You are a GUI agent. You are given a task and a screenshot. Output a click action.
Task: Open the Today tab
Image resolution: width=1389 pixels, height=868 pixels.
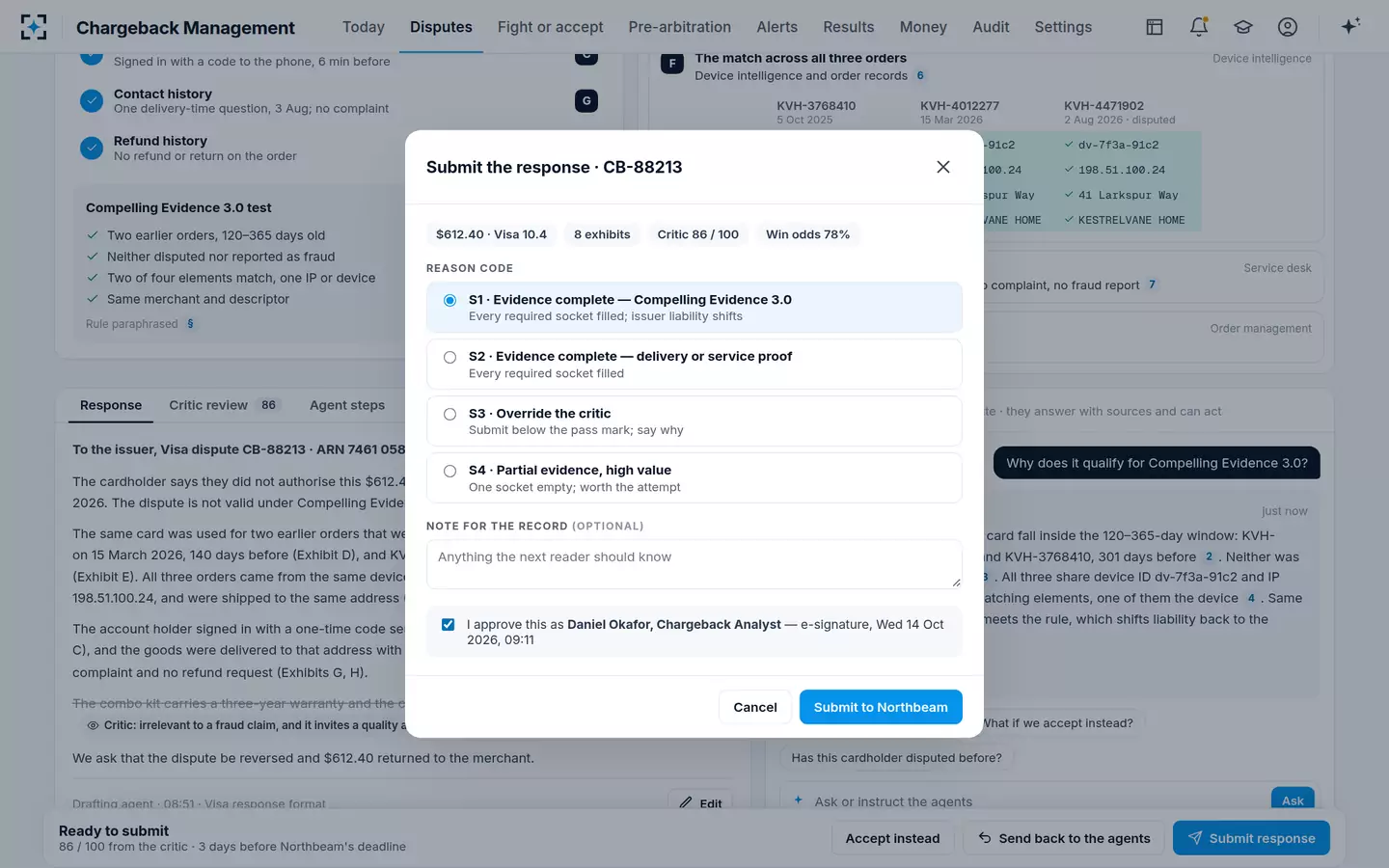click(364, 27)
